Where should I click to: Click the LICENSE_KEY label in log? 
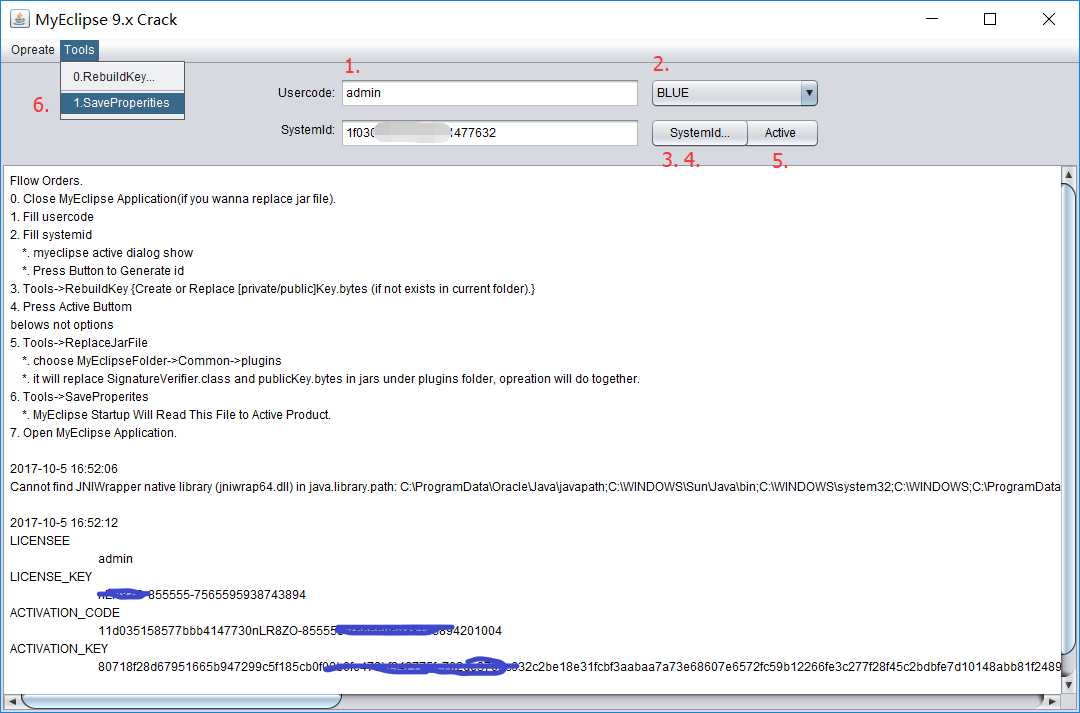click(x=51, y=577)
